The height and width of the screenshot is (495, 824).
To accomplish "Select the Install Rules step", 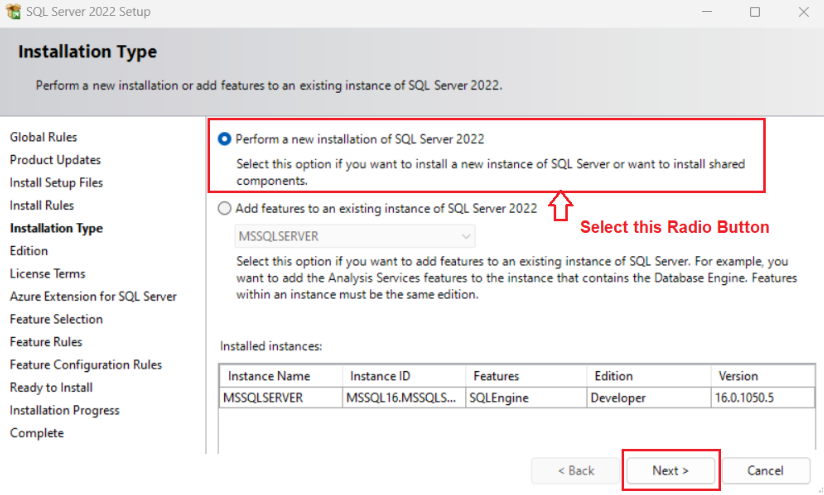I will [x=42, y=205].
